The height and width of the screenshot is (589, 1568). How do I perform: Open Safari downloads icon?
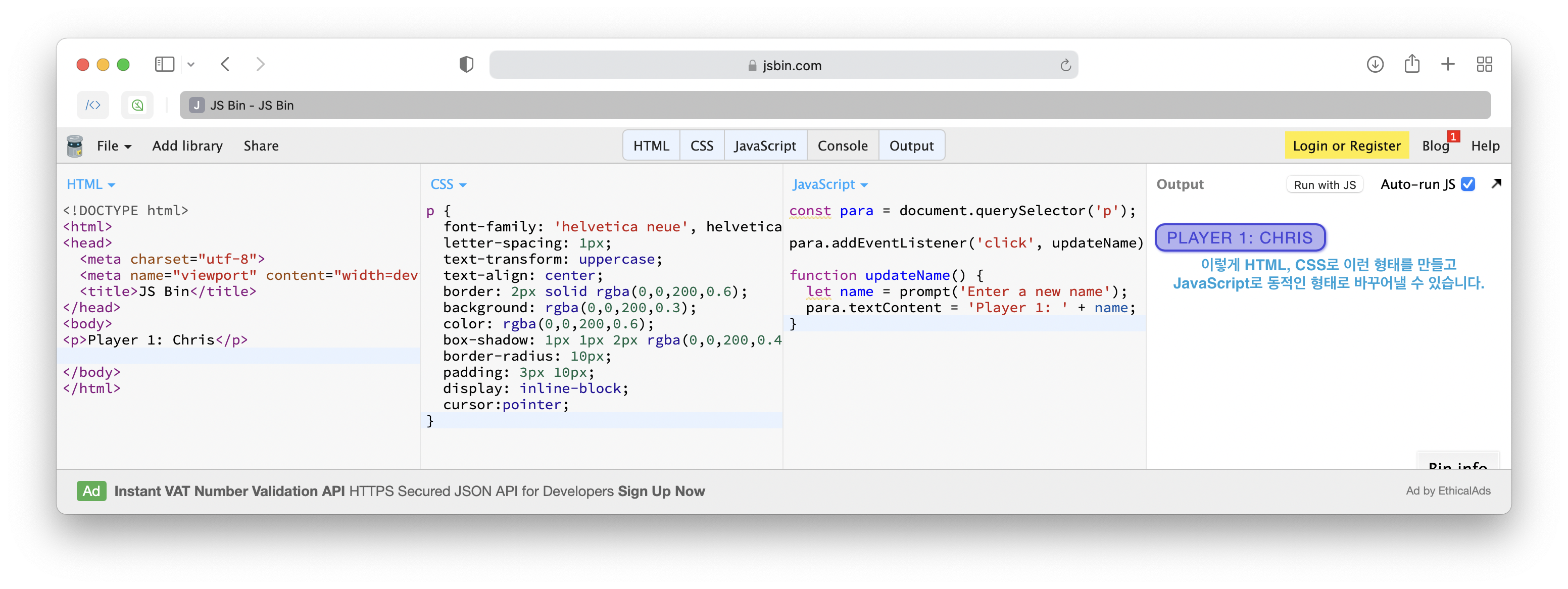point(1375,65)
